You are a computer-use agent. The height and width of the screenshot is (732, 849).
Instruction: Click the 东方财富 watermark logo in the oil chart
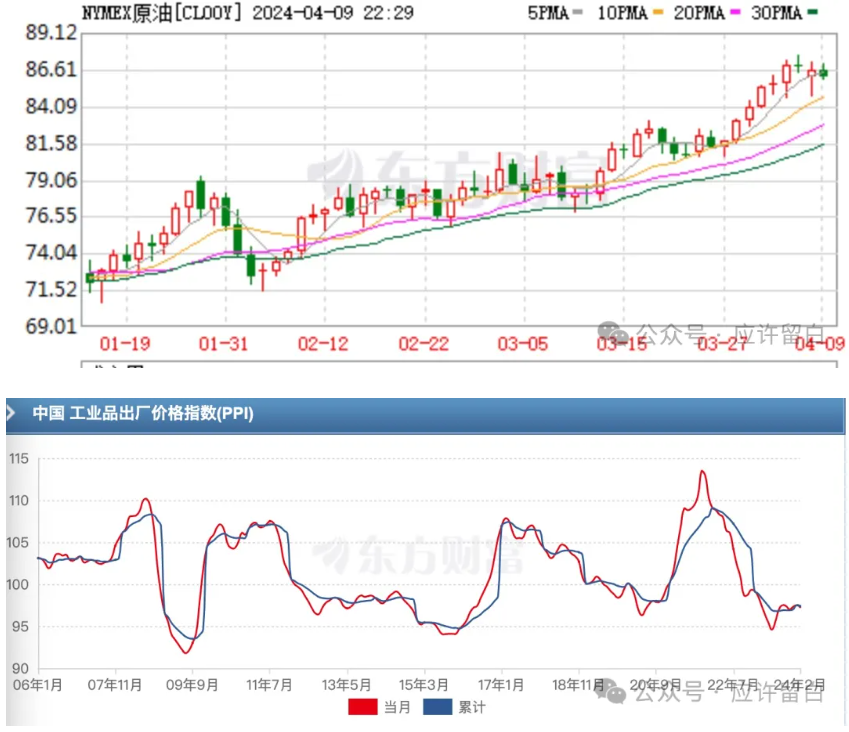click(331, 174)
